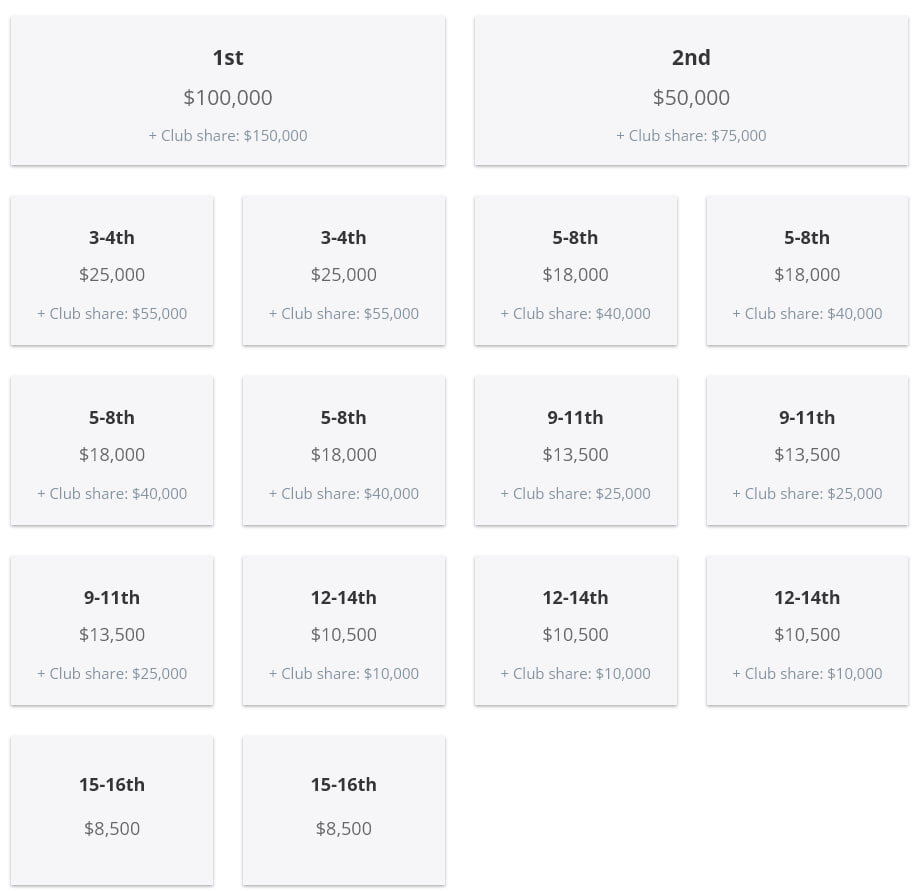
Task: Select the Club share $150,000 text
Action: pos(228,136)
